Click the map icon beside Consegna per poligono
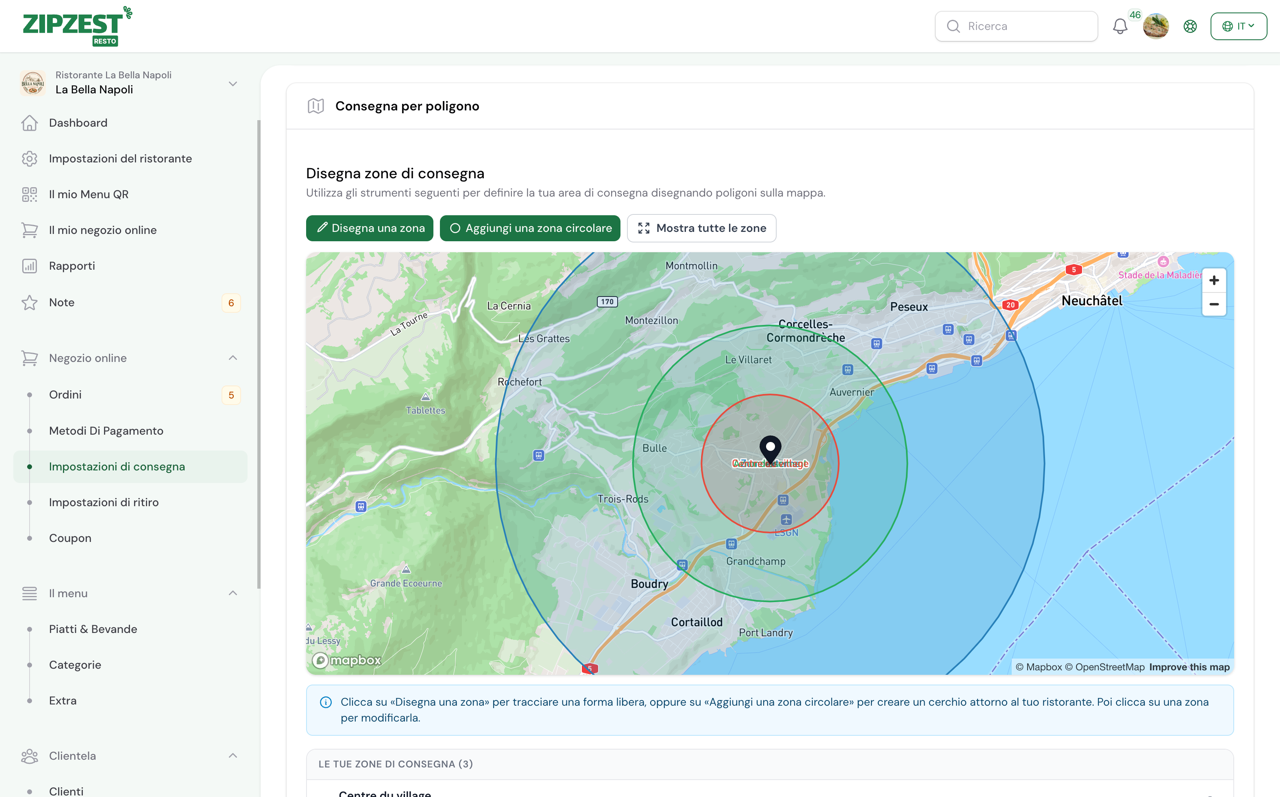 click(316, 106)
